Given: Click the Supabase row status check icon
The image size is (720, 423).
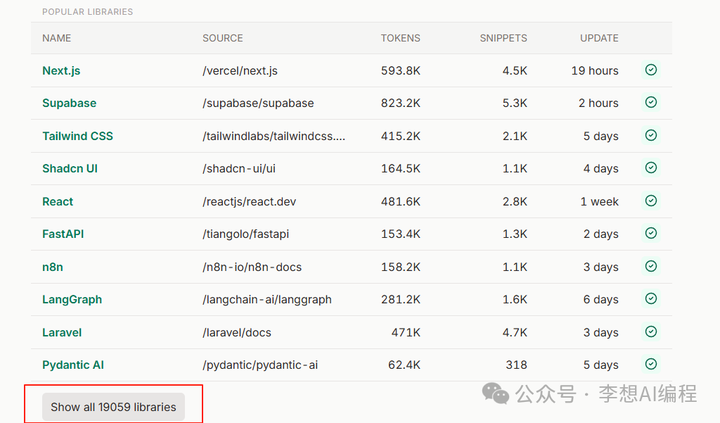Looking at the screenshot, I should 651,102.
